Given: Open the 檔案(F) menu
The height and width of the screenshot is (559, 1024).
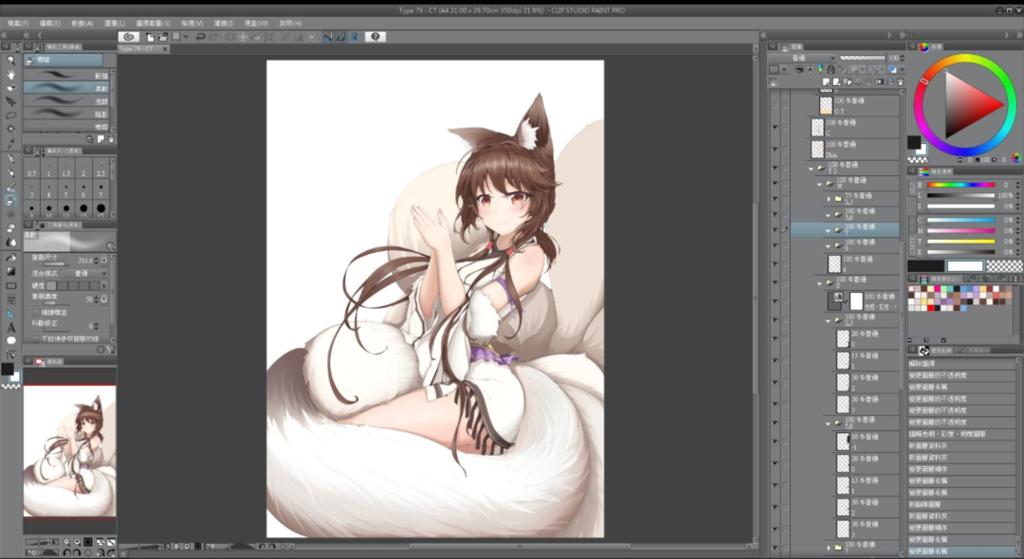Looking at the screenshot, I should tap(18, 23).
